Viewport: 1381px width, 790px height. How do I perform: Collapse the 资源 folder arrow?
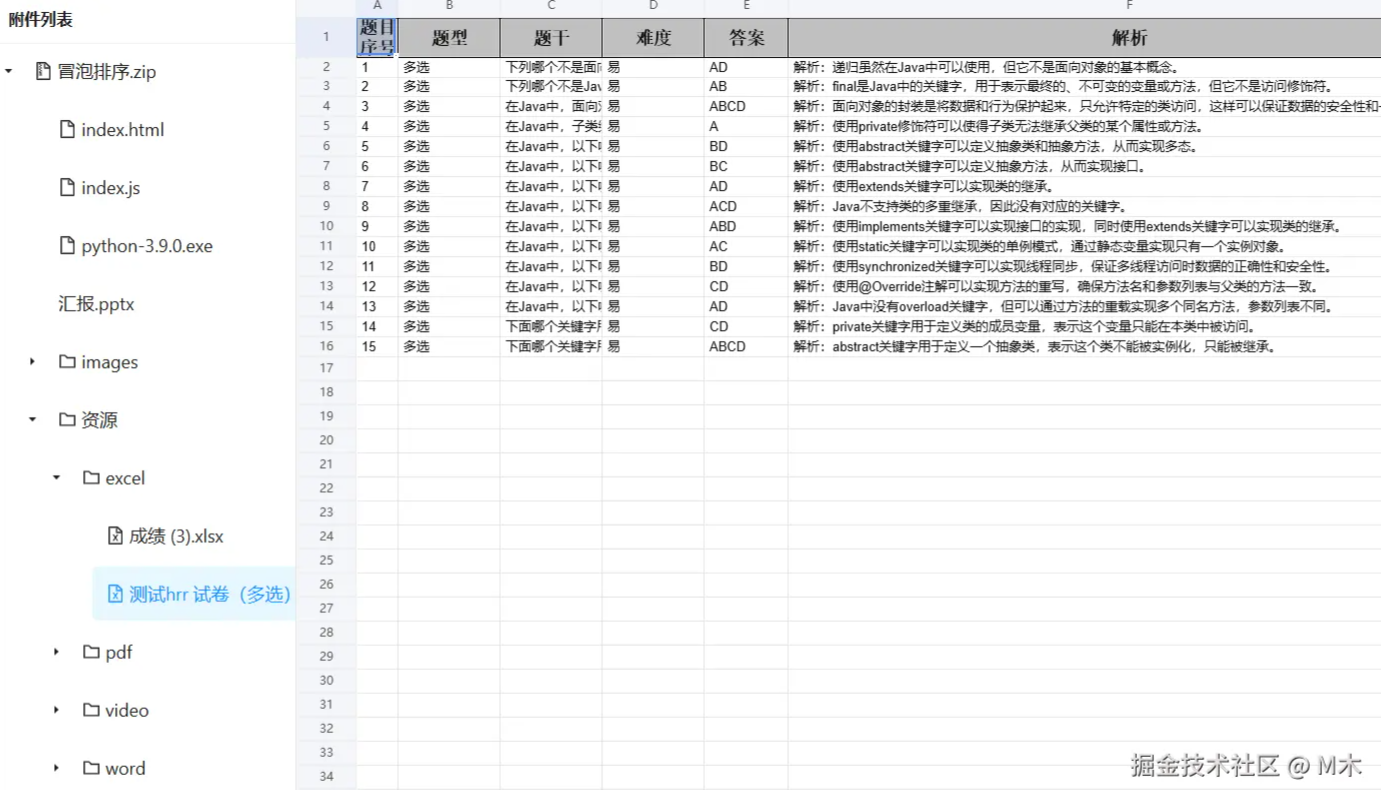(33, 420)
